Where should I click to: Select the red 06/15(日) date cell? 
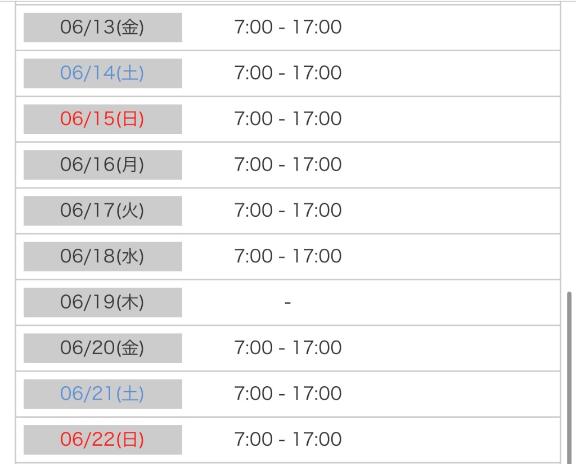click(103, 119)
